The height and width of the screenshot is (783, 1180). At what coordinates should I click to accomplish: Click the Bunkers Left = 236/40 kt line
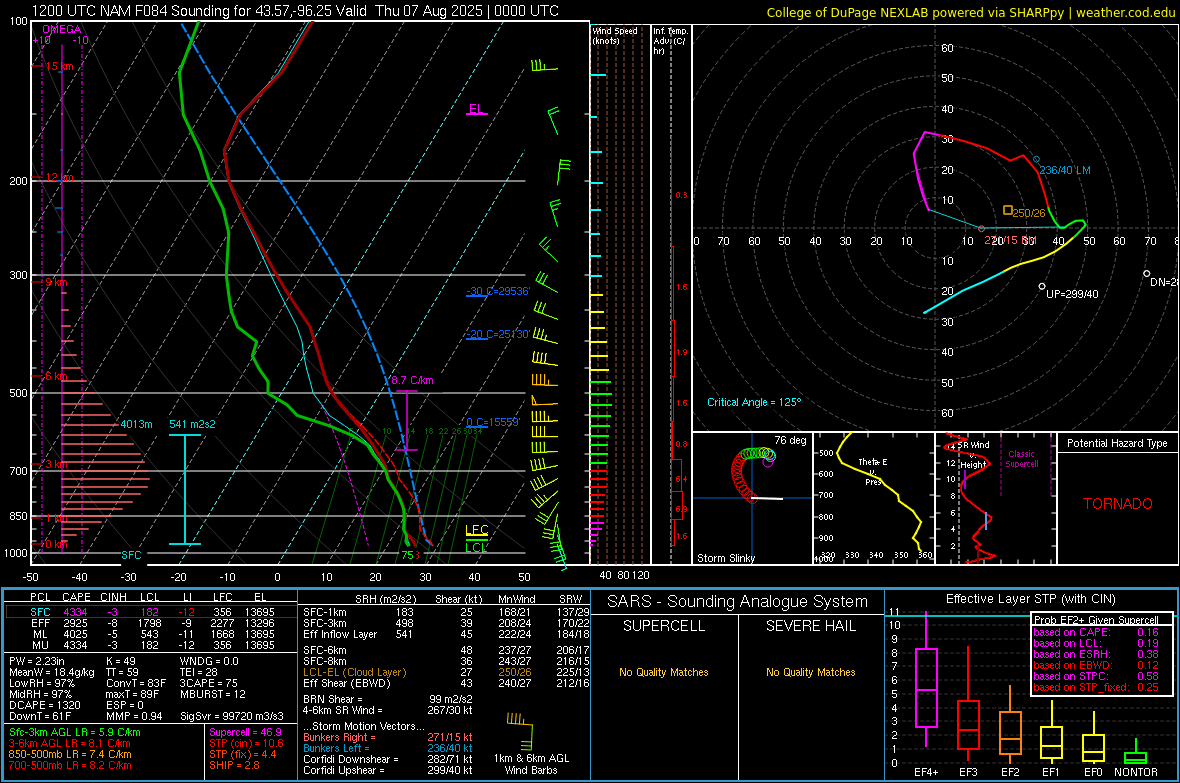click(x=388, y=748)
